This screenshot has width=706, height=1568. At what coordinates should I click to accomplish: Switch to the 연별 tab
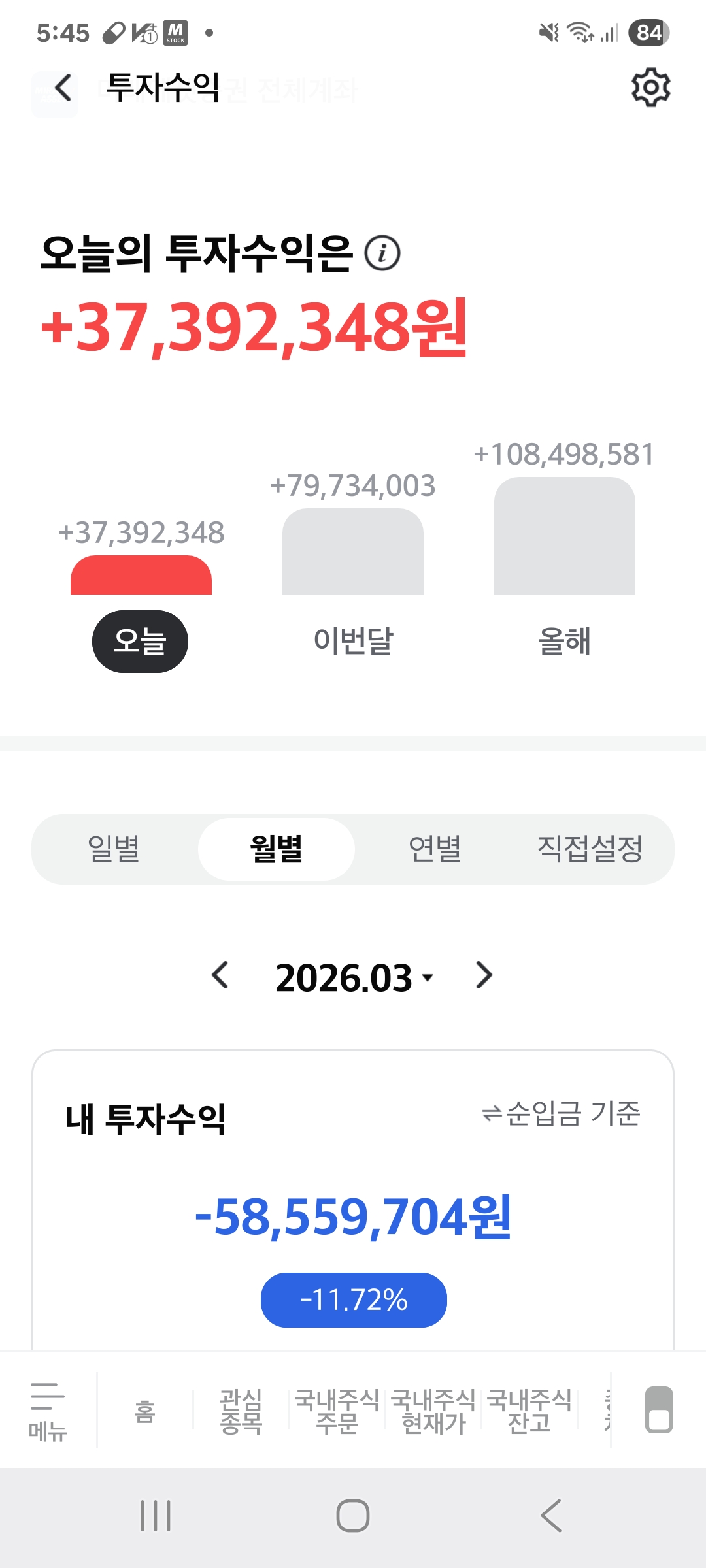pyautogui.click(x=435, y=849)
